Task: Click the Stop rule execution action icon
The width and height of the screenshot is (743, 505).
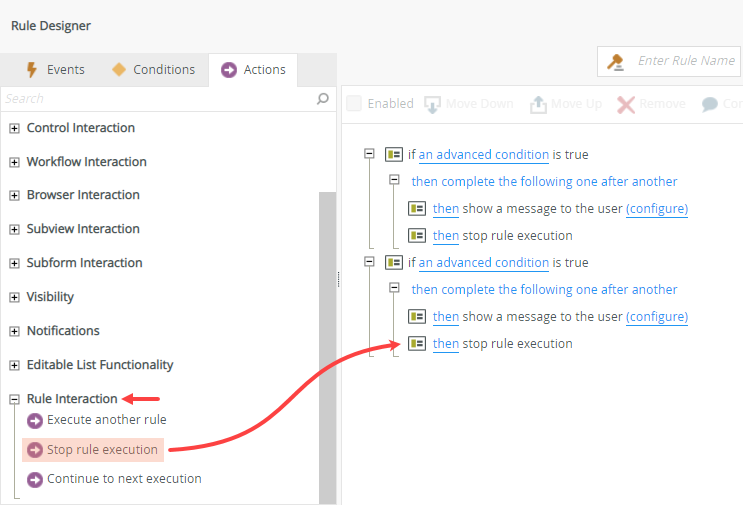Action: 35,450
